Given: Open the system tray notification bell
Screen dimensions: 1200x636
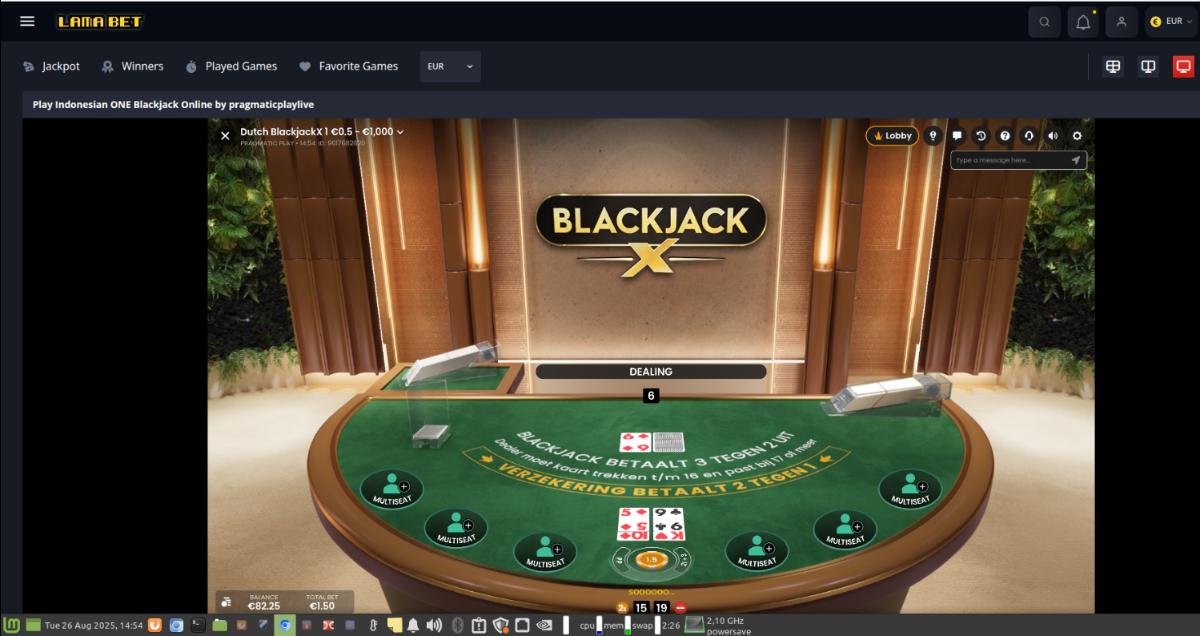Looking at the screenshot, I should click(413, 625).
